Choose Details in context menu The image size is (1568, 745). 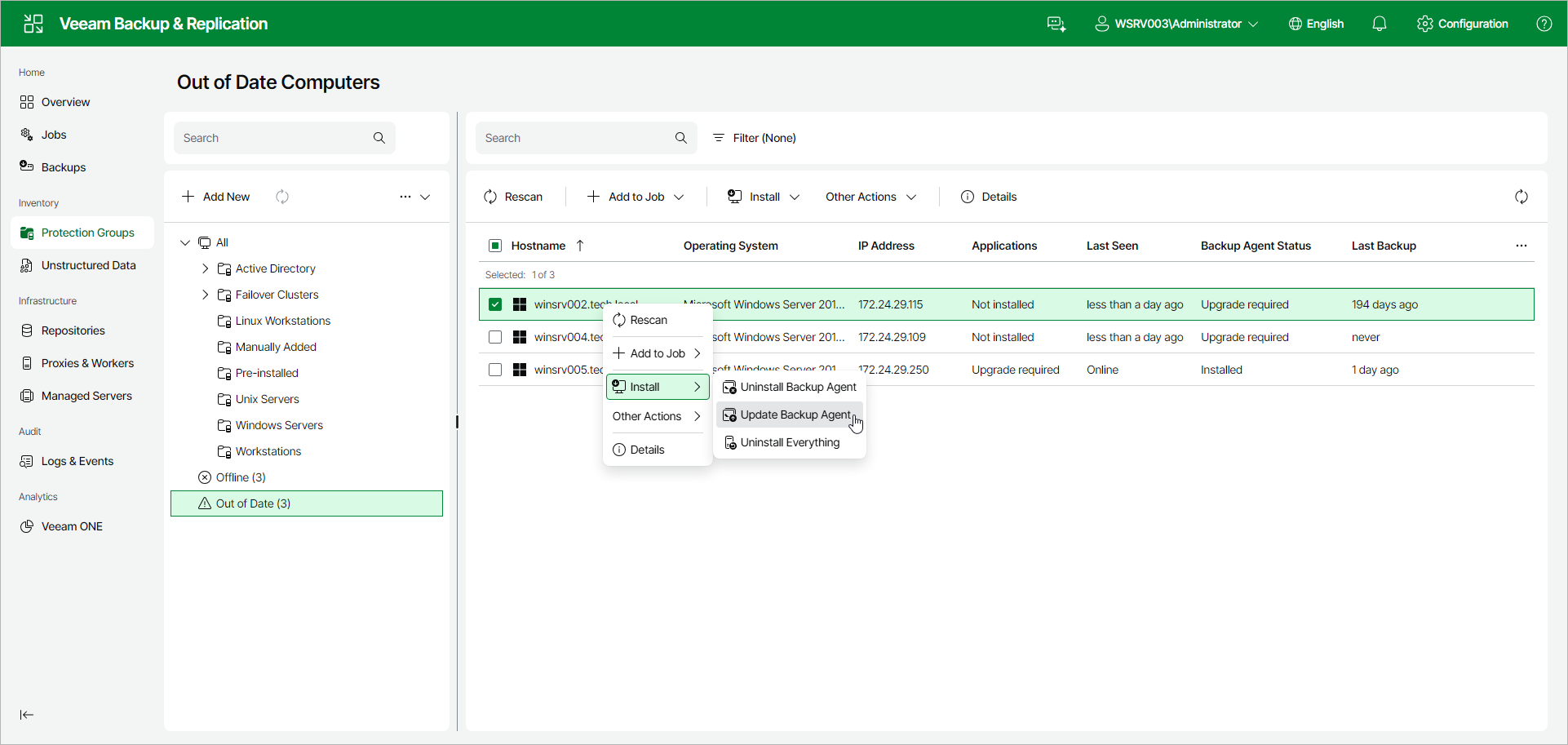[x=657, y=450]
